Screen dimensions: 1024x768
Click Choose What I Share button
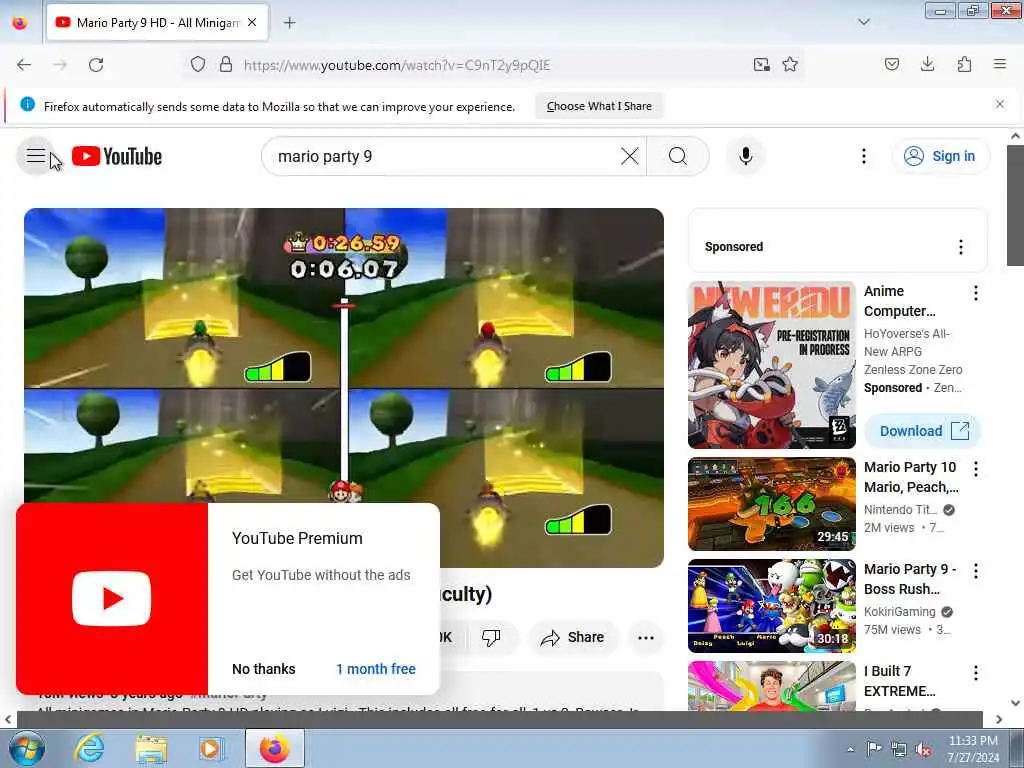[599, 106]
